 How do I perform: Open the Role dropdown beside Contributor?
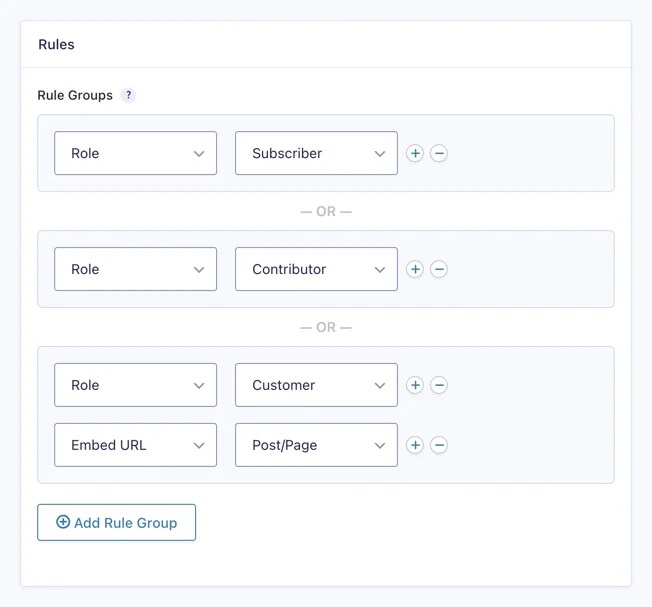[x=135, y=269]
